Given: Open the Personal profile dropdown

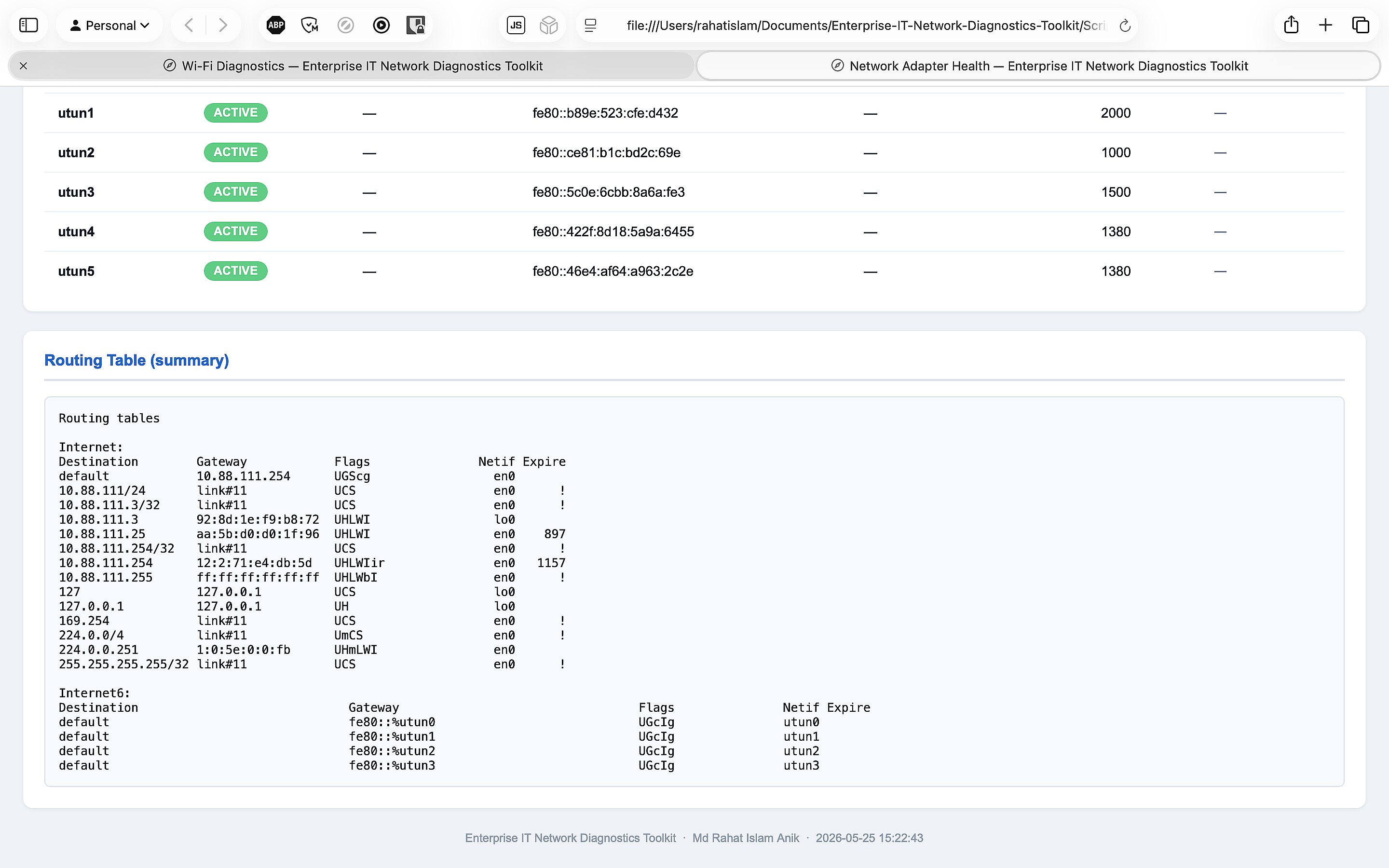Looking at the screenshot, I should click(x=109, y=25).
